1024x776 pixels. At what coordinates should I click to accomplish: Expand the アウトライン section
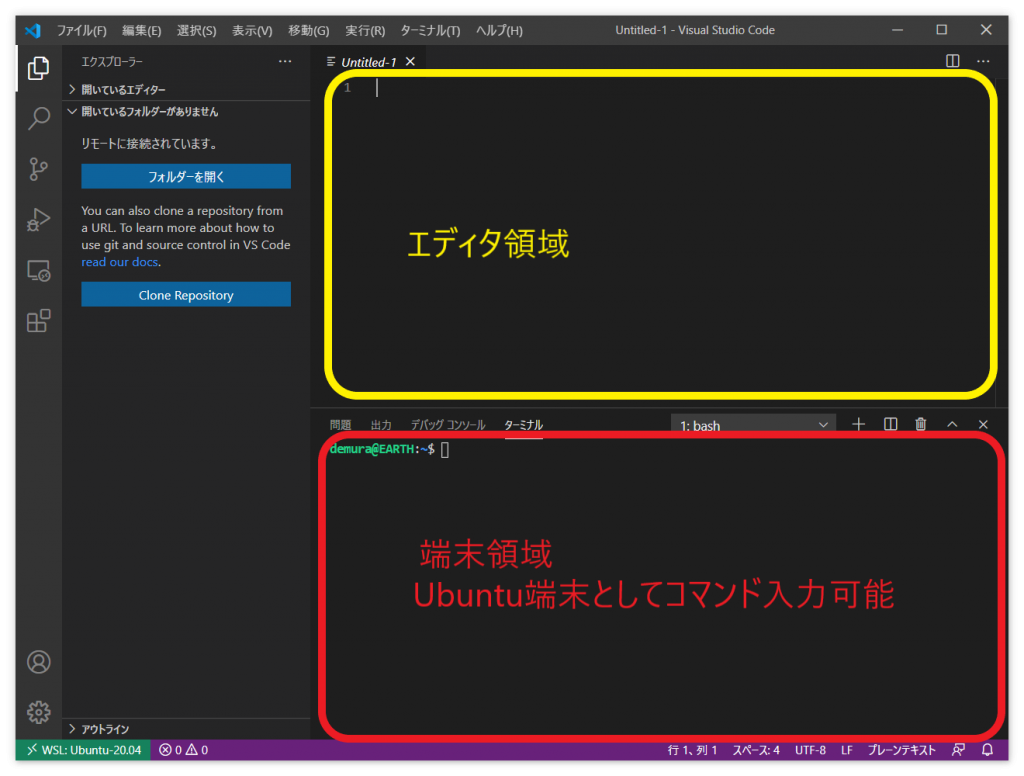pyautogui.click(x=104, y=729)
